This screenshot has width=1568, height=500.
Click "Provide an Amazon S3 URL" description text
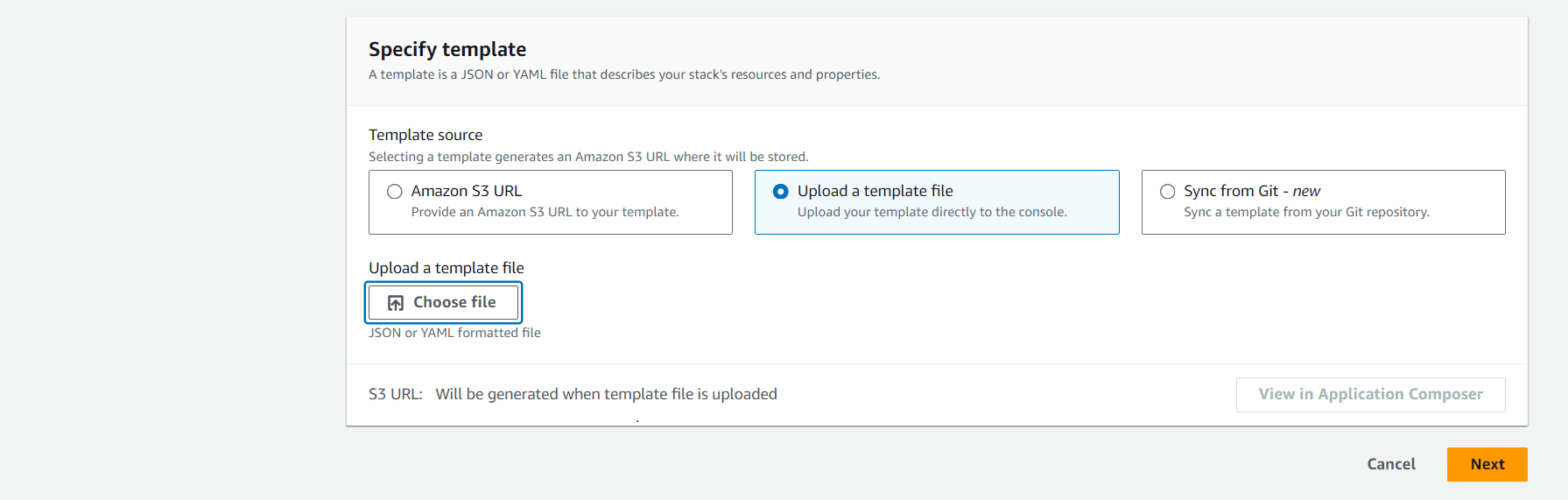click(x=545, y=212)
